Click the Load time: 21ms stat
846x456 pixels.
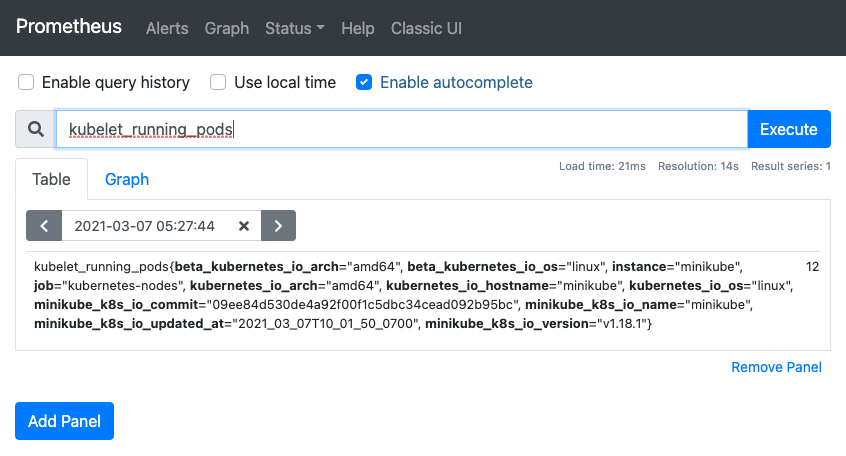pos(602,166)
